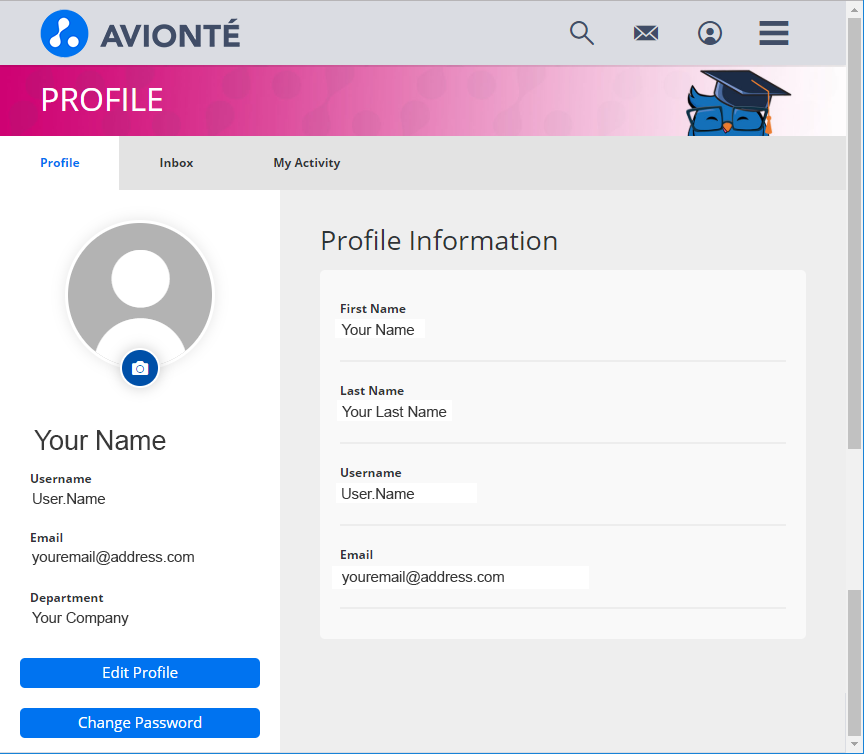Click the profile avatar picture
The width and height of the screenshot is (864, 754).
click(x=140, y=295)
